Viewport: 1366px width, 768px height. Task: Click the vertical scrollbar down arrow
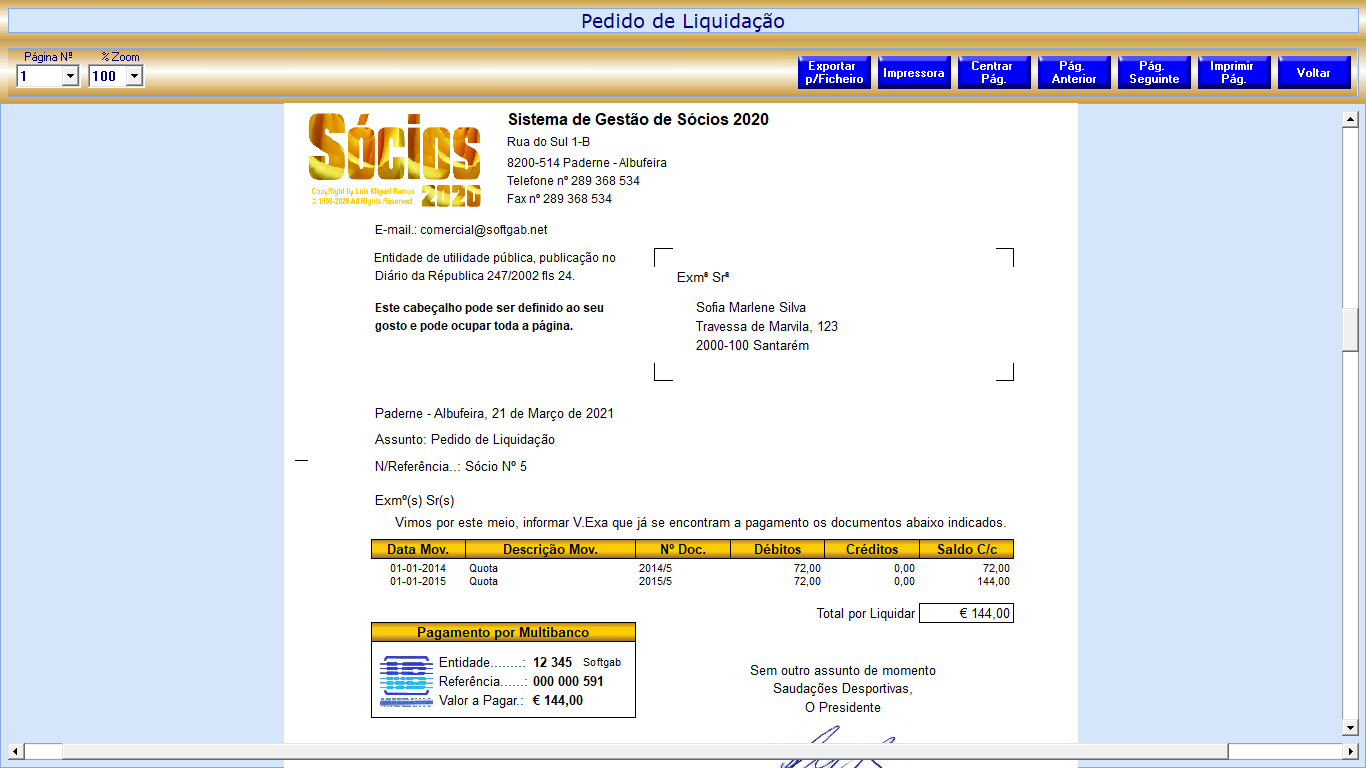(x=1350, y=727)
